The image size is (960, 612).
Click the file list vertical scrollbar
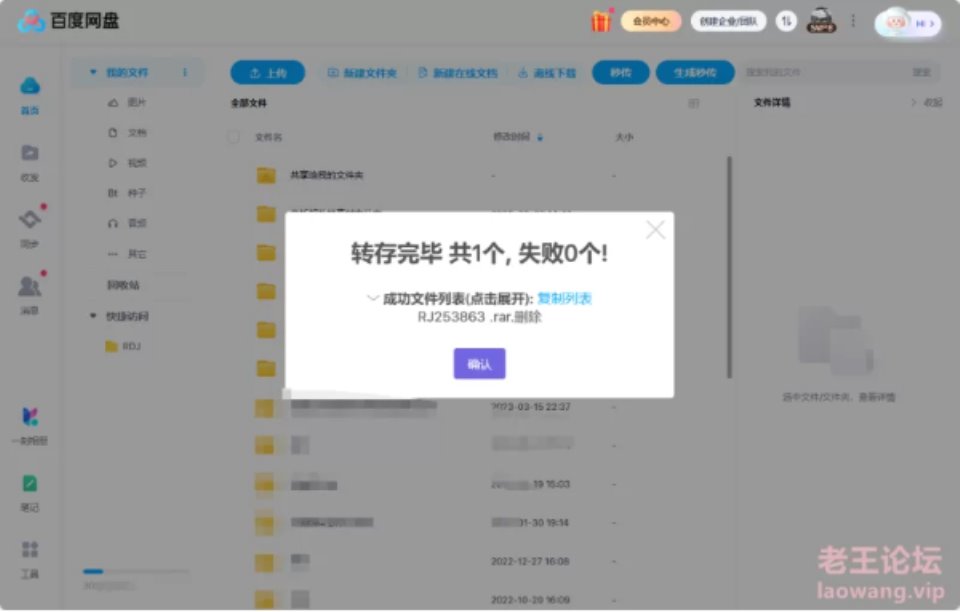(729, 267)
